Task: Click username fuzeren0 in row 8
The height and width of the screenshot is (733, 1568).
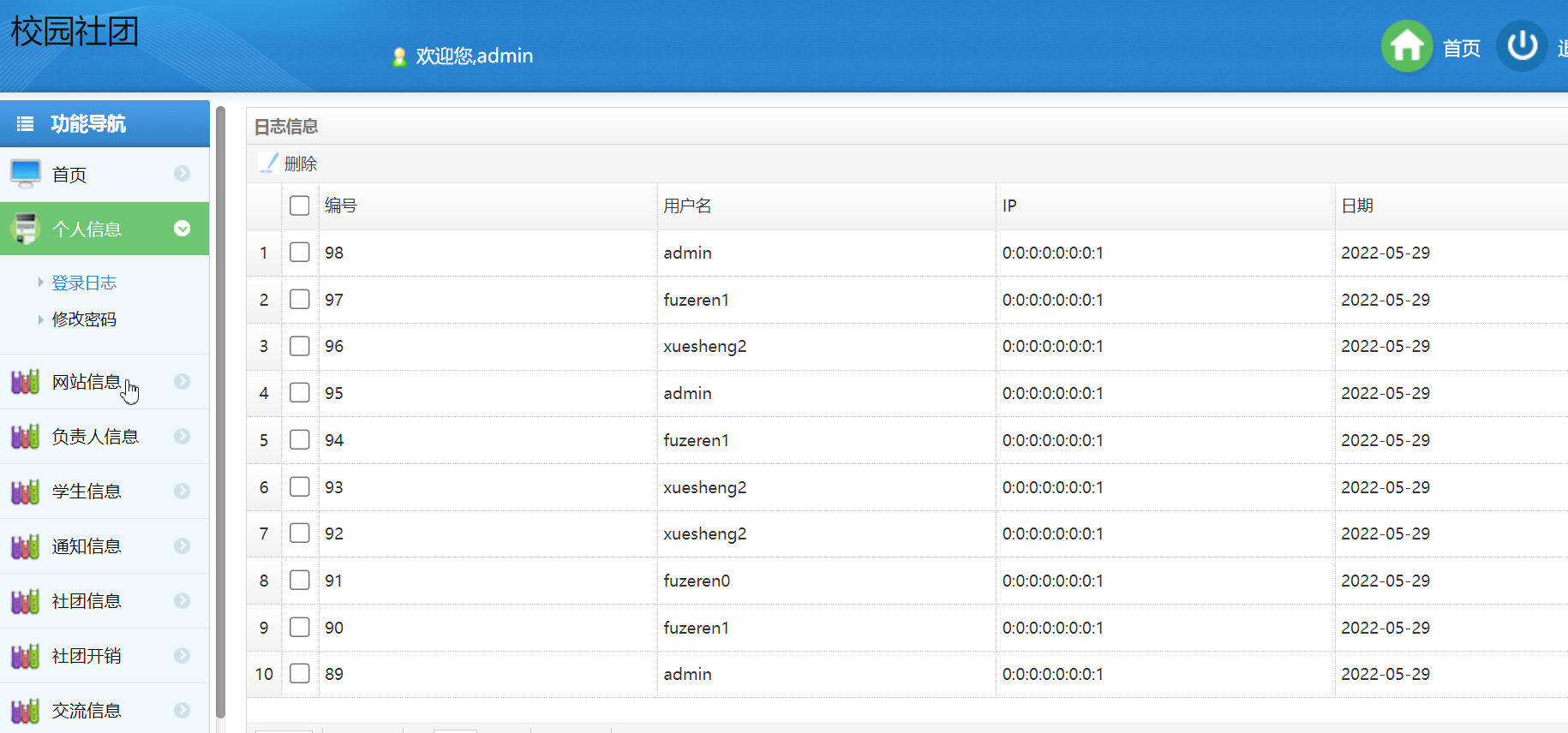Action: click(697, 581)
